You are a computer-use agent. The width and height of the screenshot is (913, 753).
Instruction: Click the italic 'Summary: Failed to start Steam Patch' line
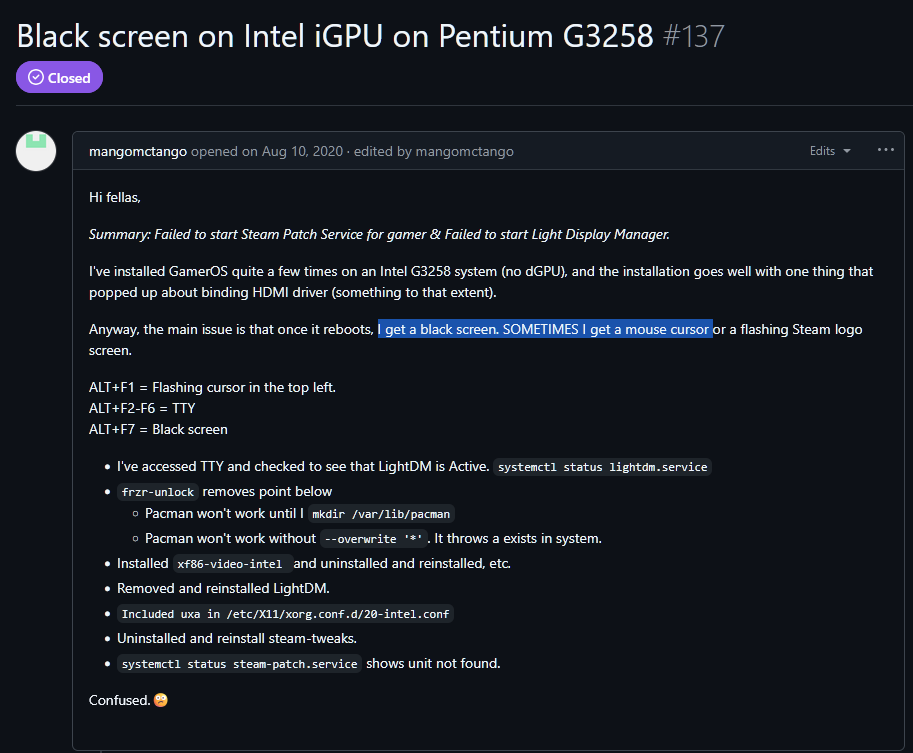click(x=379, y=234)
